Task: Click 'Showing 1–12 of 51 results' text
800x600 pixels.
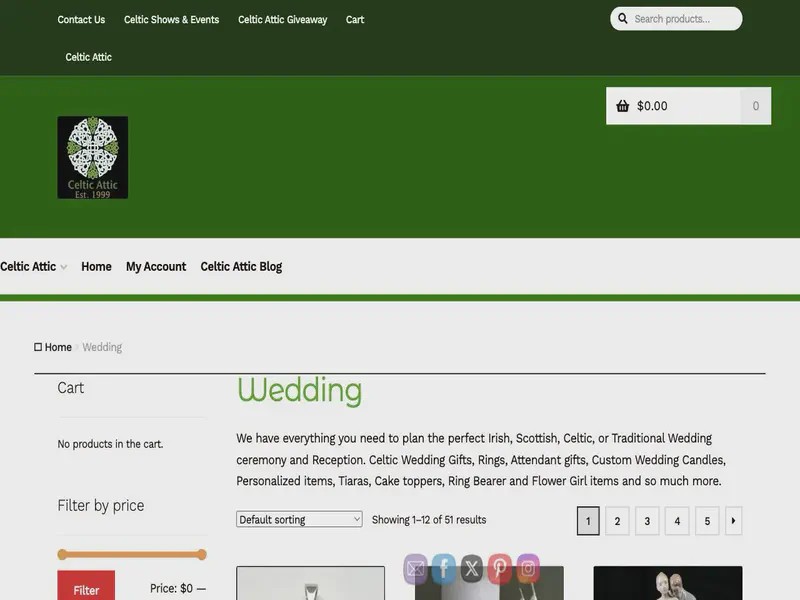Action: click(x=429, y=519)
